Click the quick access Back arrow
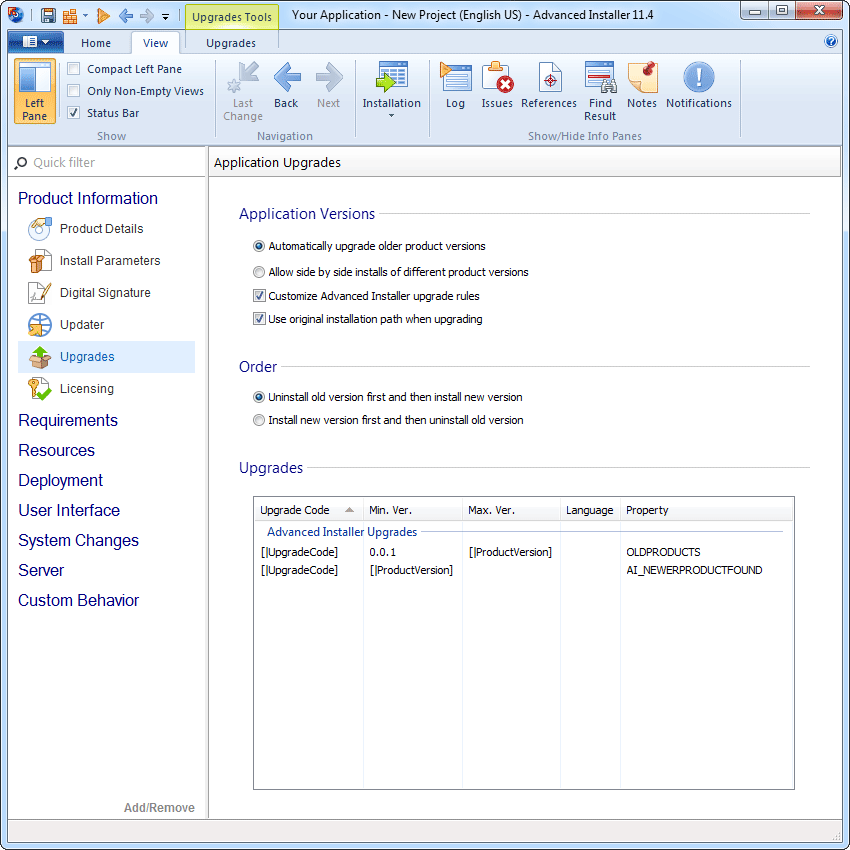Viewport: 850px width, 850px height. [126, 16]
